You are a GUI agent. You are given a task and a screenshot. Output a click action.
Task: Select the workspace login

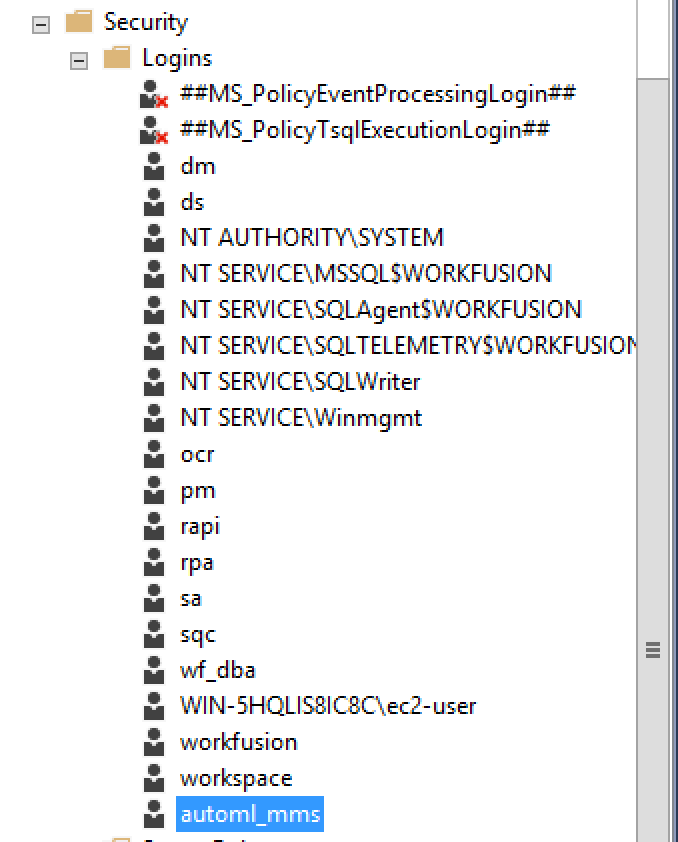(236, 778)
